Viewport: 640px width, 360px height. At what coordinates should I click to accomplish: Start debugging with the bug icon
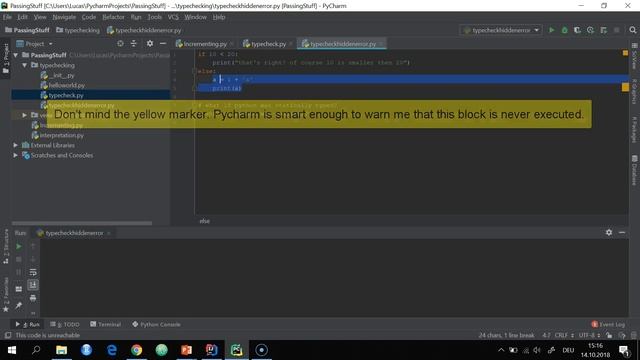[564, 30]
